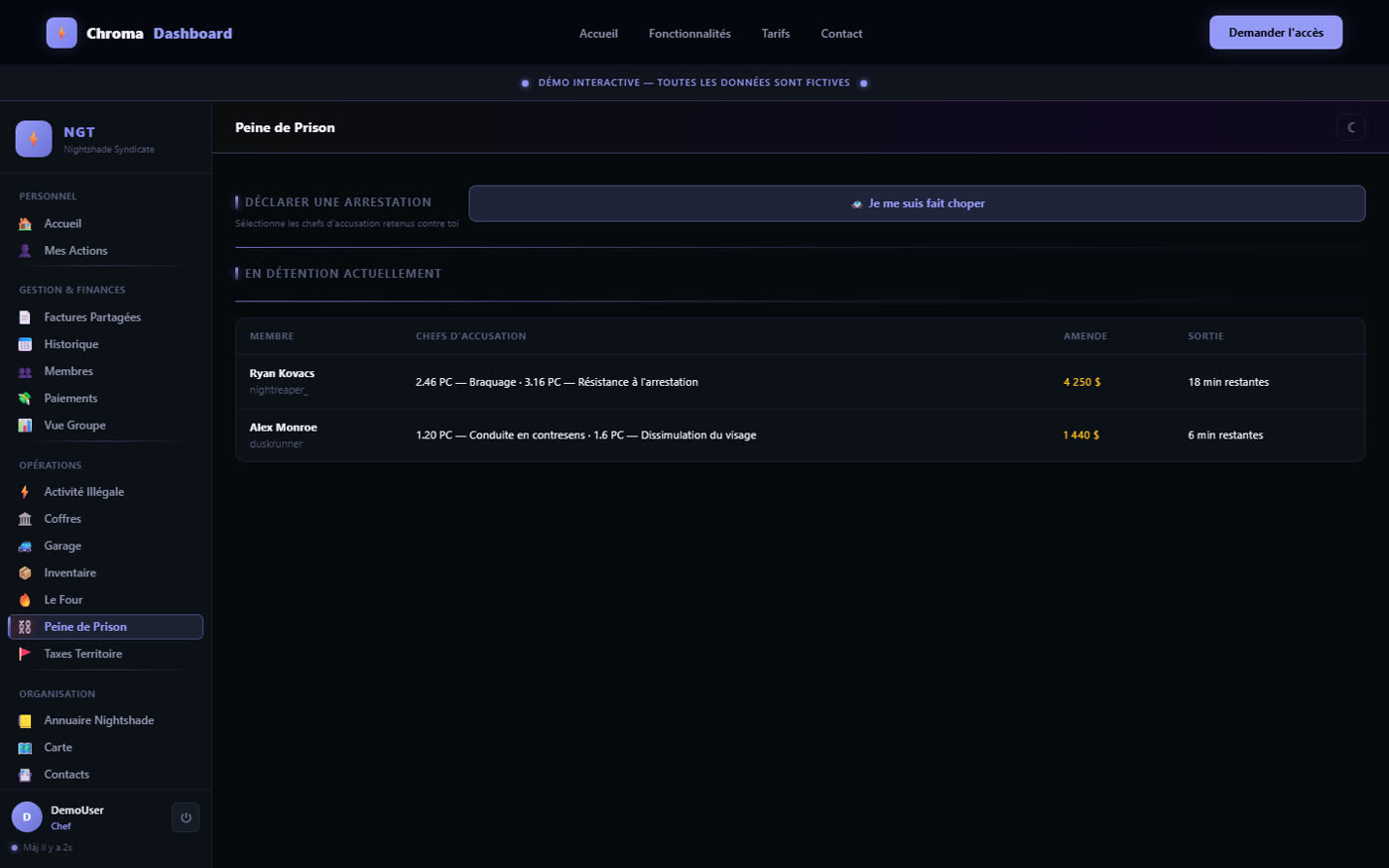Click the flag icon for Taxes Territoire
The image size is (1389, 868).
[x=25, y=654]
